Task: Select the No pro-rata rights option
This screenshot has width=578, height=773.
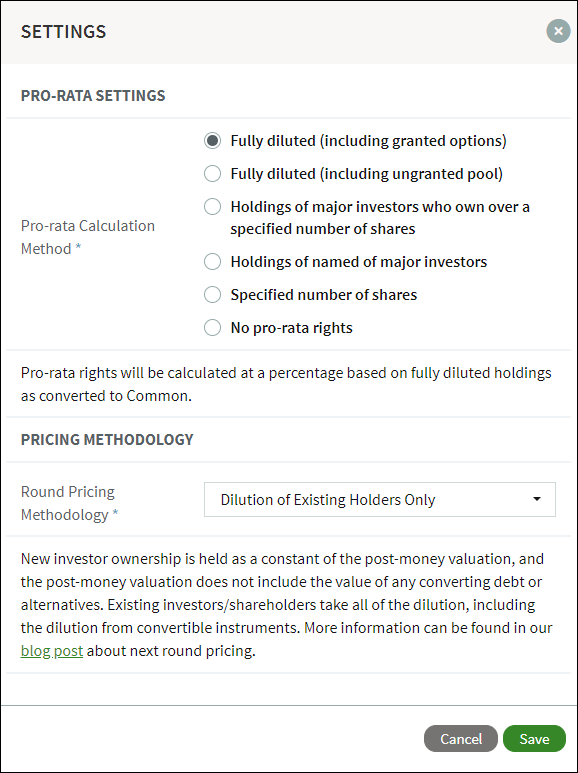Action: [x=213, y=328]
